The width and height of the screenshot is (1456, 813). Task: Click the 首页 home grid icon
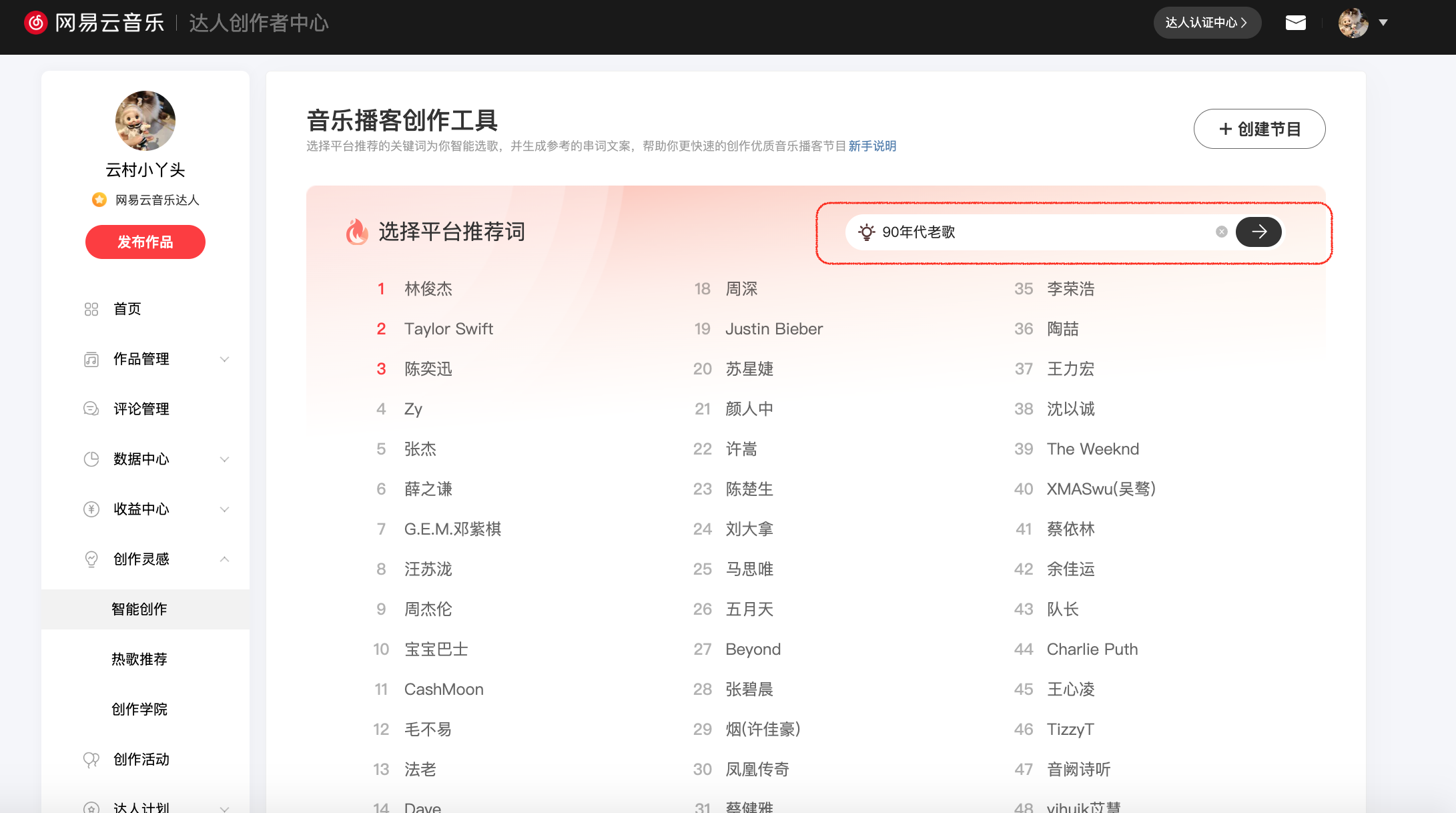point(91,309)
